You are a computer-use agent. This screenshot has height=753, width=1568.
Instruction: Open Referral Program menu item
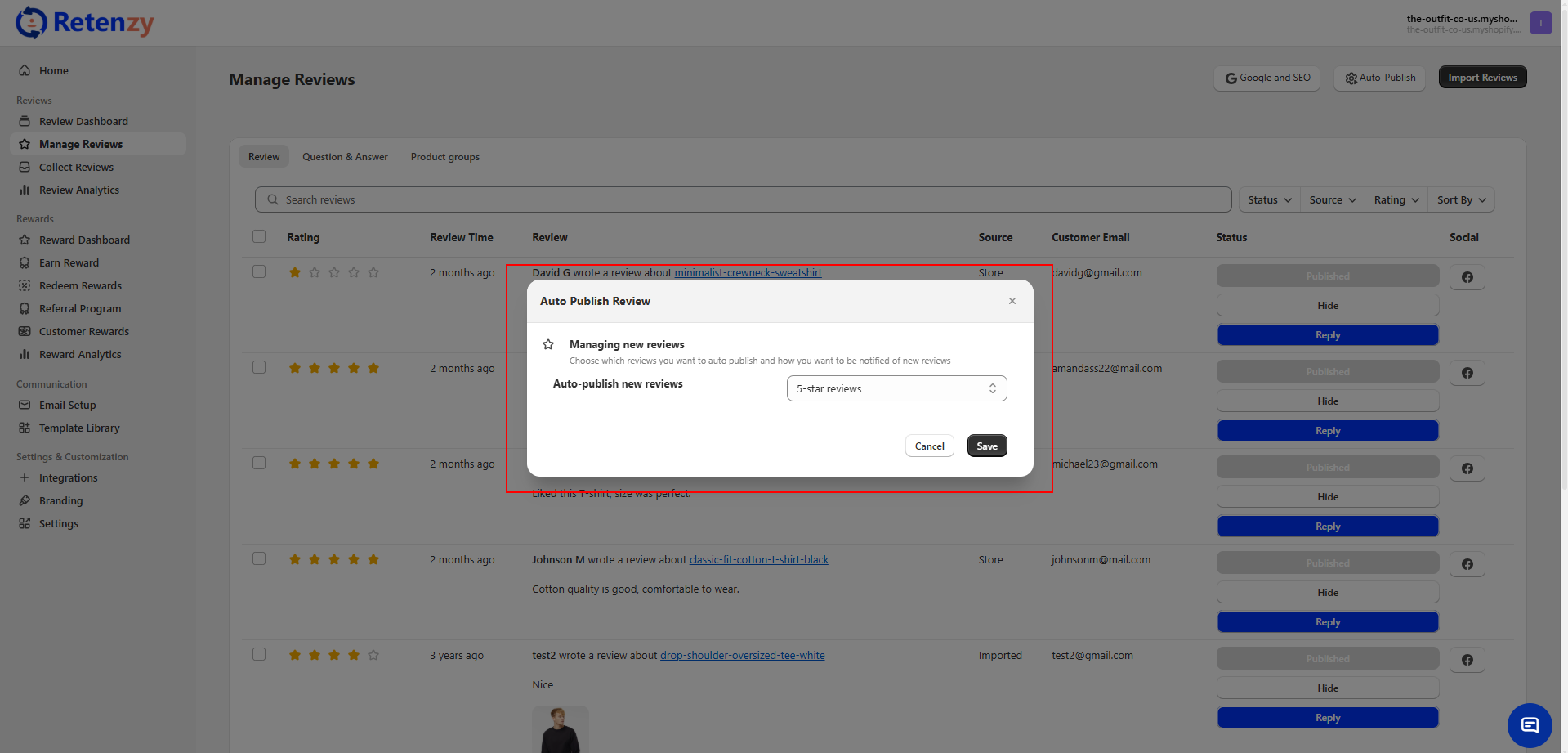tap(98, 308)
